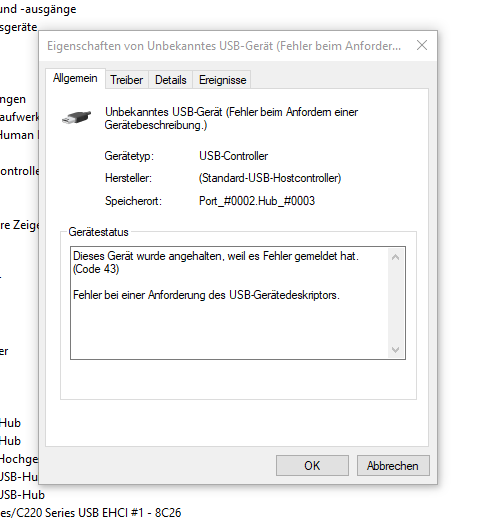Confirm with the OK button

click(x=312, y=465)
